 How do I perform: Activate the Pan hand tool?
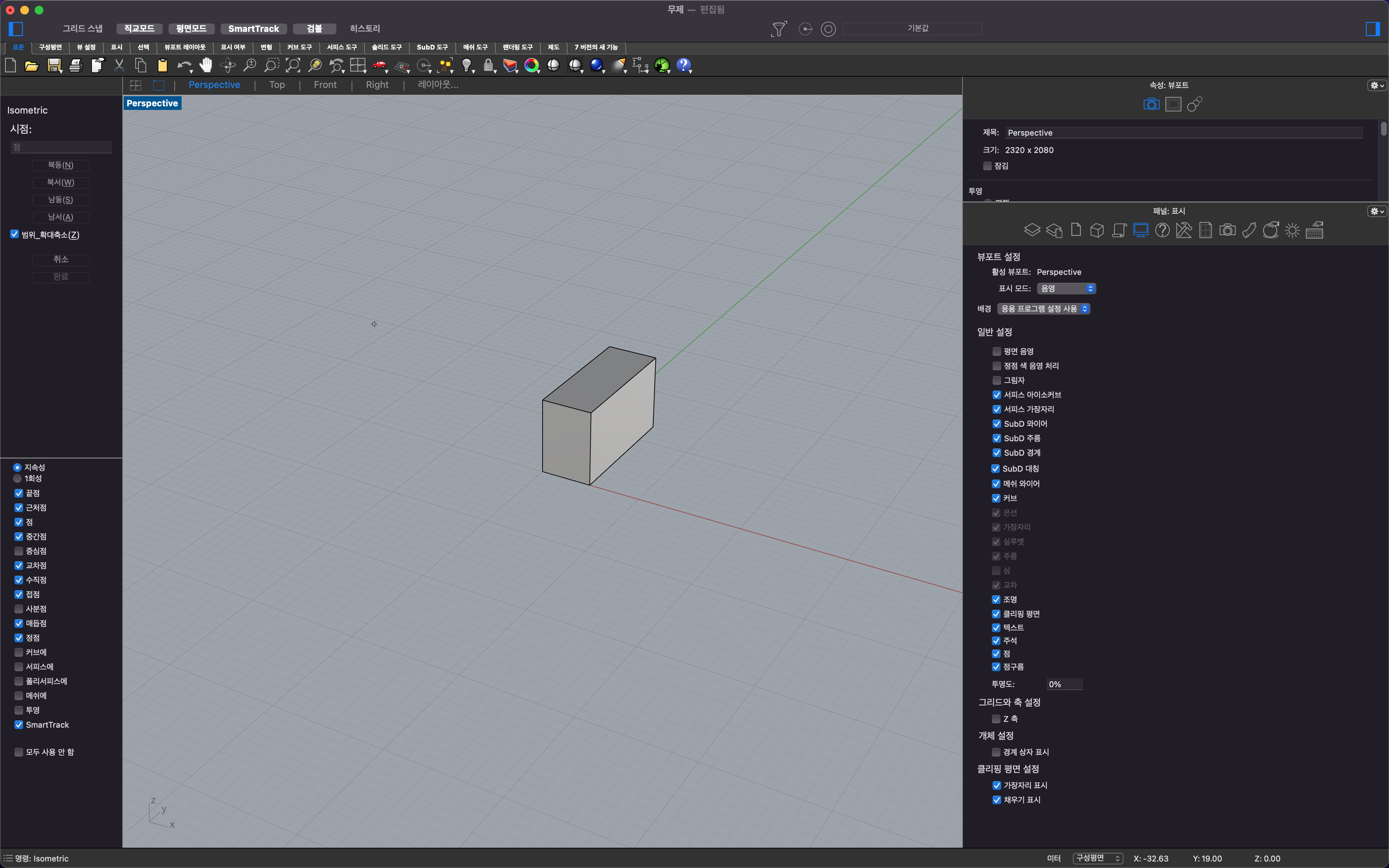(205, 65)
